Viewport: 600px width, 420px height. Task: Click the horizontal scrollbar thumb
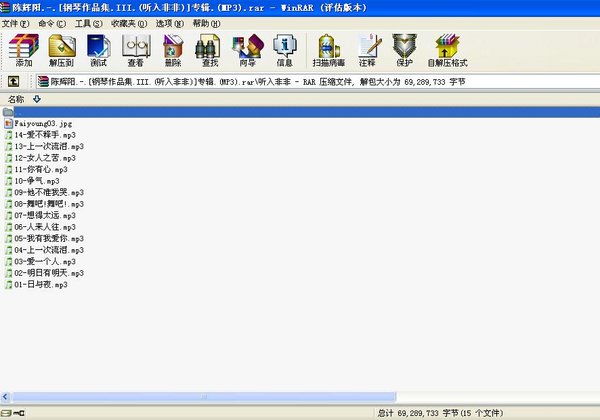tap(204, 397)
